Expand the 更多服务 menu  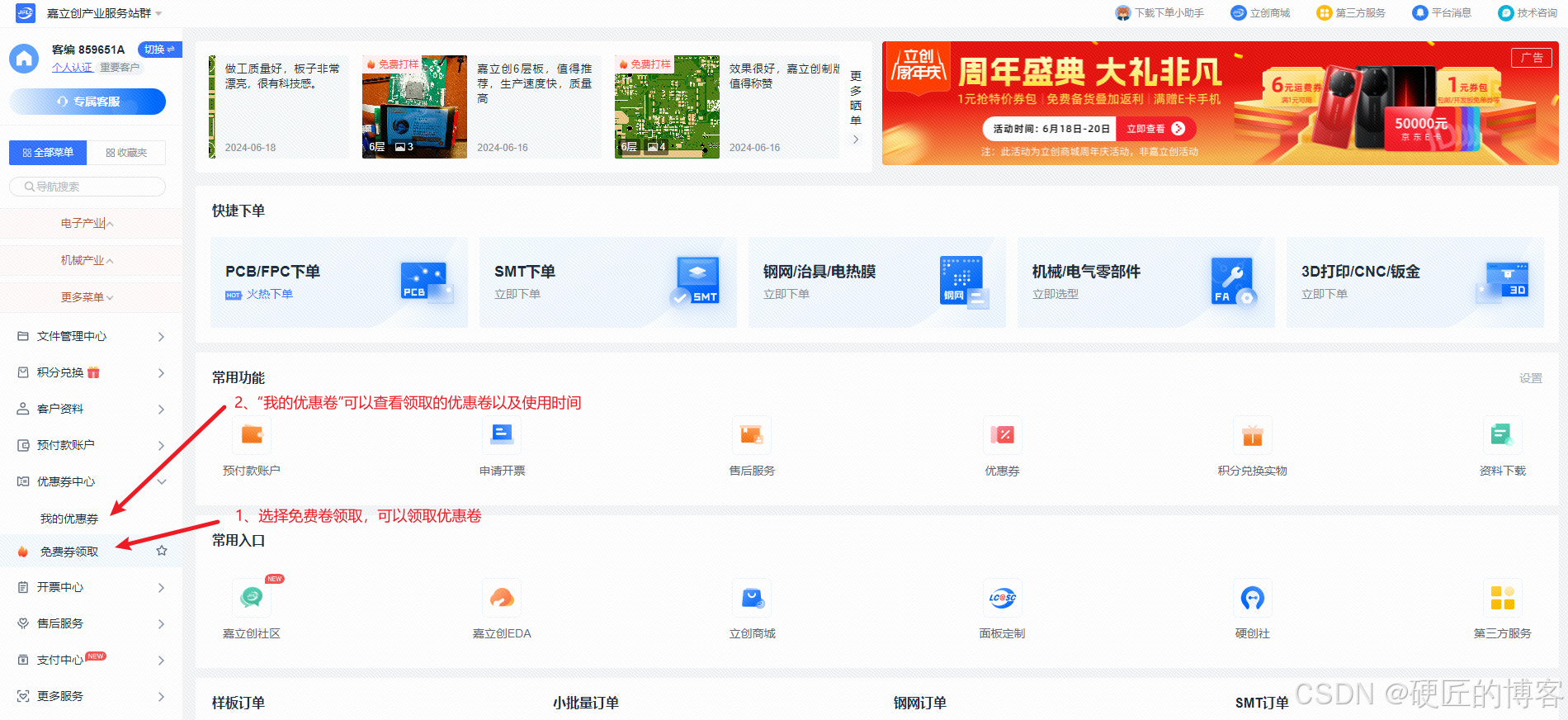91,696
